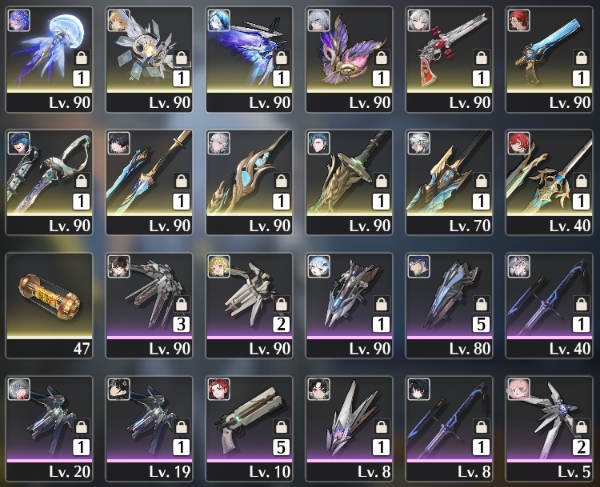Pick the Lv. 80 gauntlet with rank 5
The width and height of the screenshot is (600, 487).
[x=449, y=305]
